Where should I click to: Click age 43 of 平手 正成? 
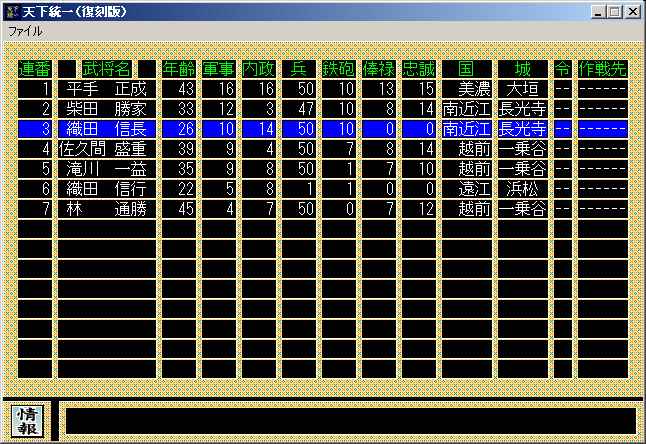pyautogui.click(x=179, y=89)
